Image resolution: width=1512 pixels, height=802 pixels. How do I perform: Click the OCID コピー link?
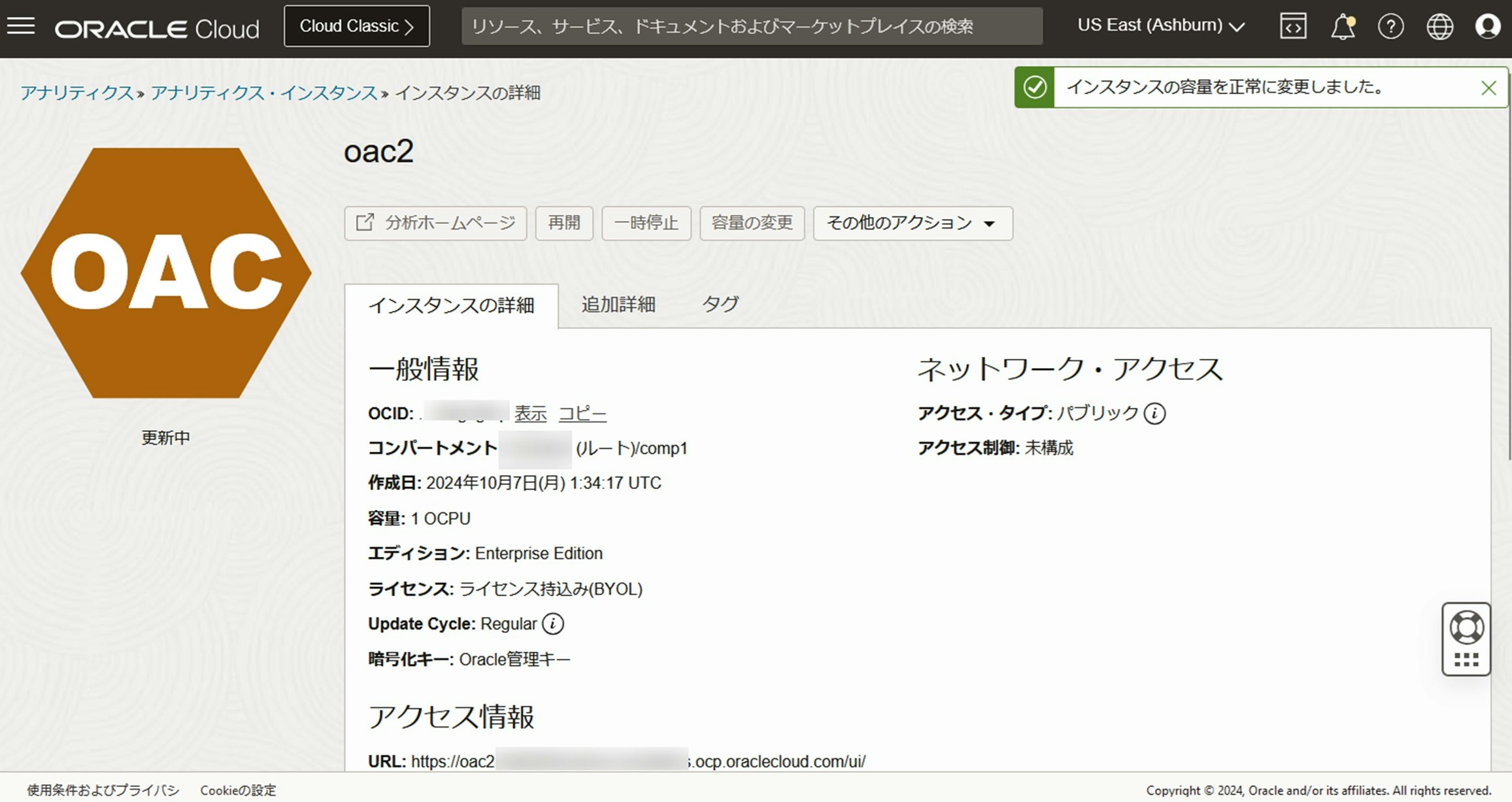pyautogui.click(x=582, y=414)
